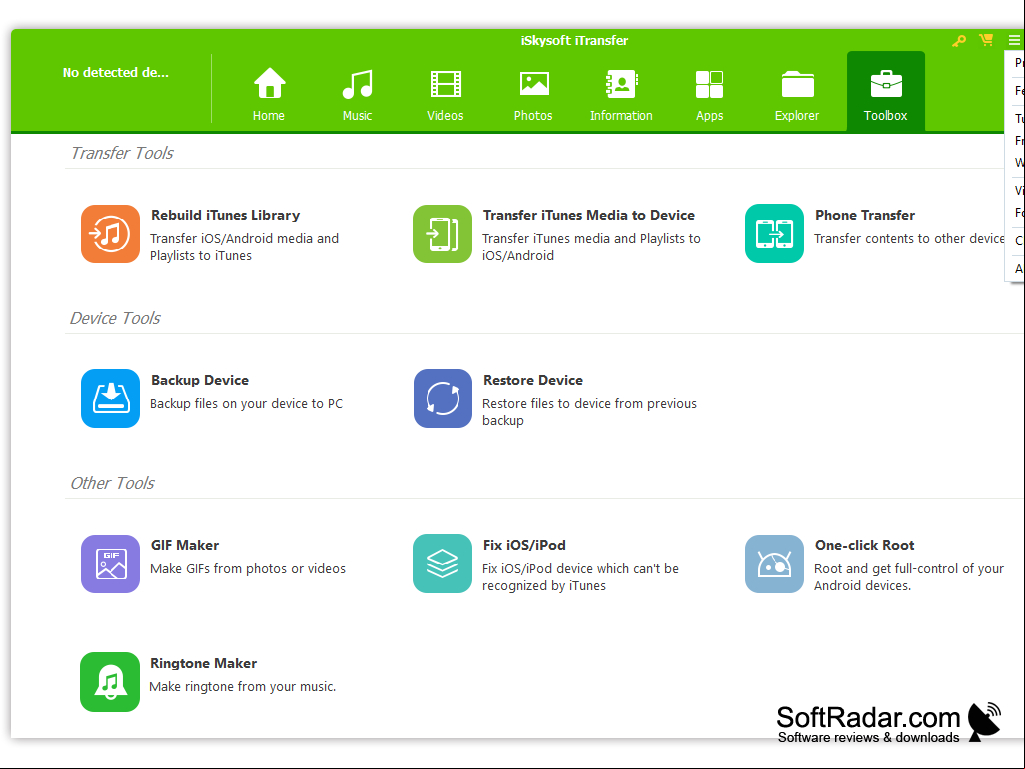Open the Videos tab
Image resolution: width=1025 pixels, height=769 pixels.
pyautogui.click(x=445, y=93)
